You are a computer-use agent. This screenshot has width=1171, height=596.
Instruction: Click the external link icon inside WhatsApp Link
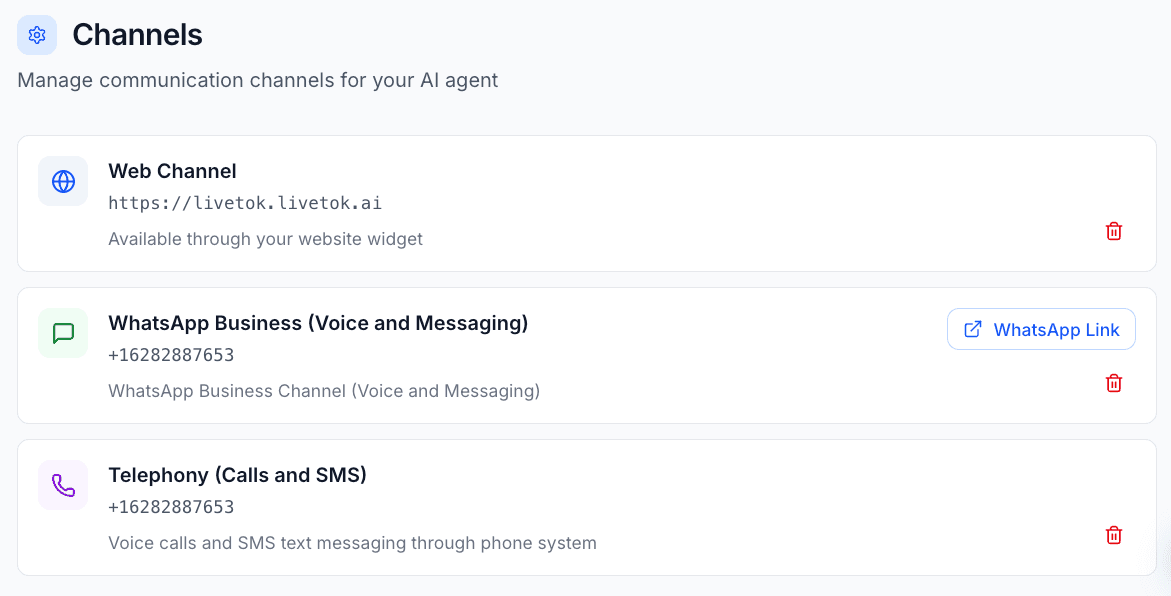coord(970,329)
